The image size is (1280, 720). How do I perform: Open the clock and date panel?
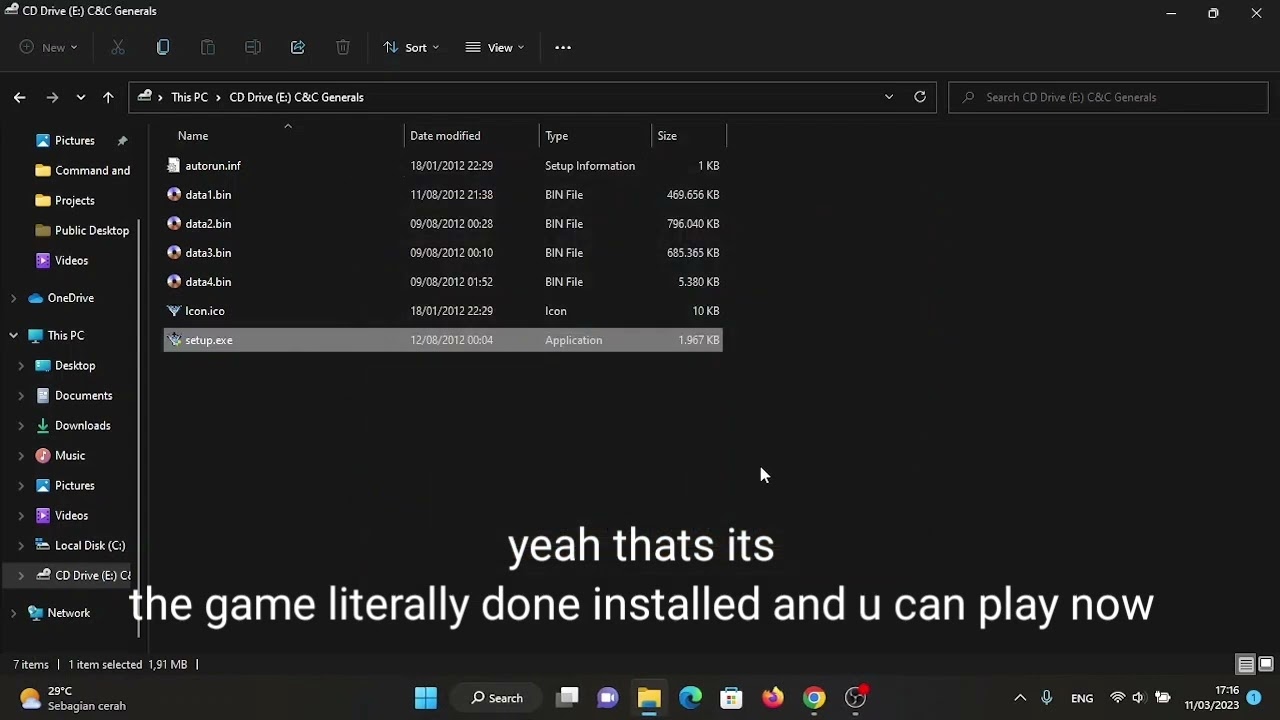[1212, 698]
